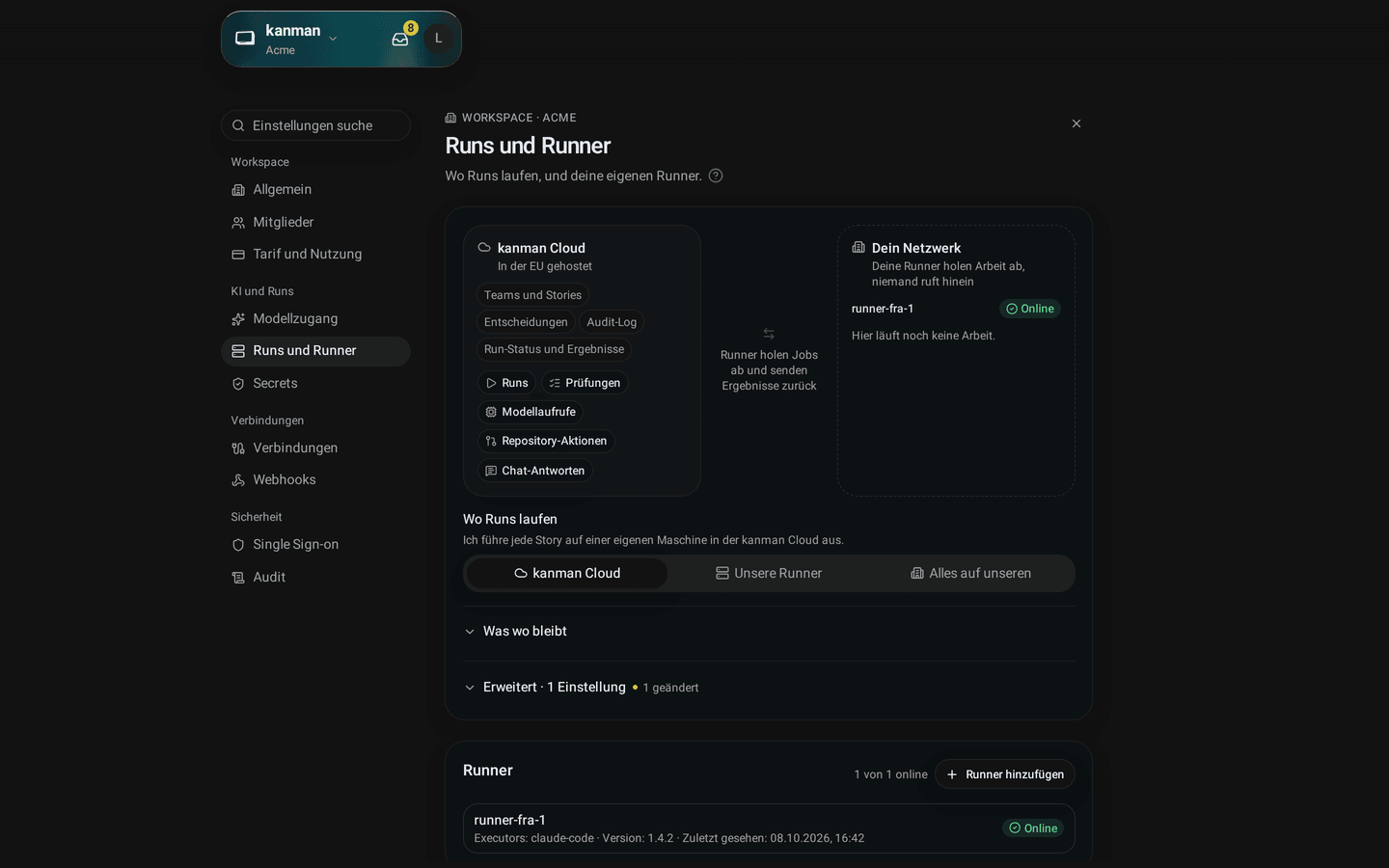The height and width of the screenshot is (868, 1389).
Task: Click the Prüfungen chip
Action: [585, 383]
